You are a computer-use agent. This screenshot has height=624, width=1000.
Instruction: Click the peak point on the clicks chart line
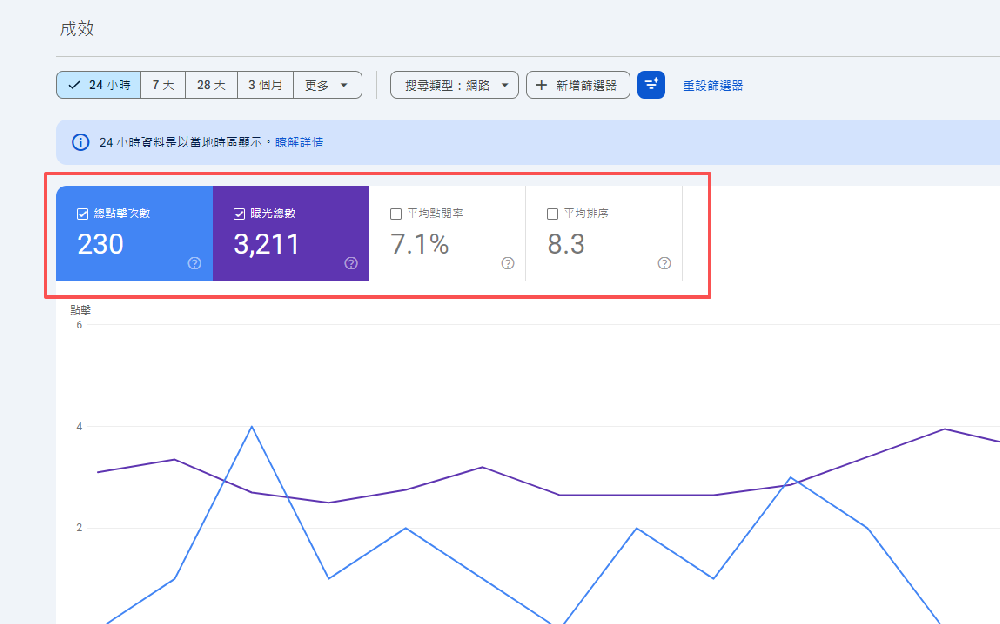point(253,426)
